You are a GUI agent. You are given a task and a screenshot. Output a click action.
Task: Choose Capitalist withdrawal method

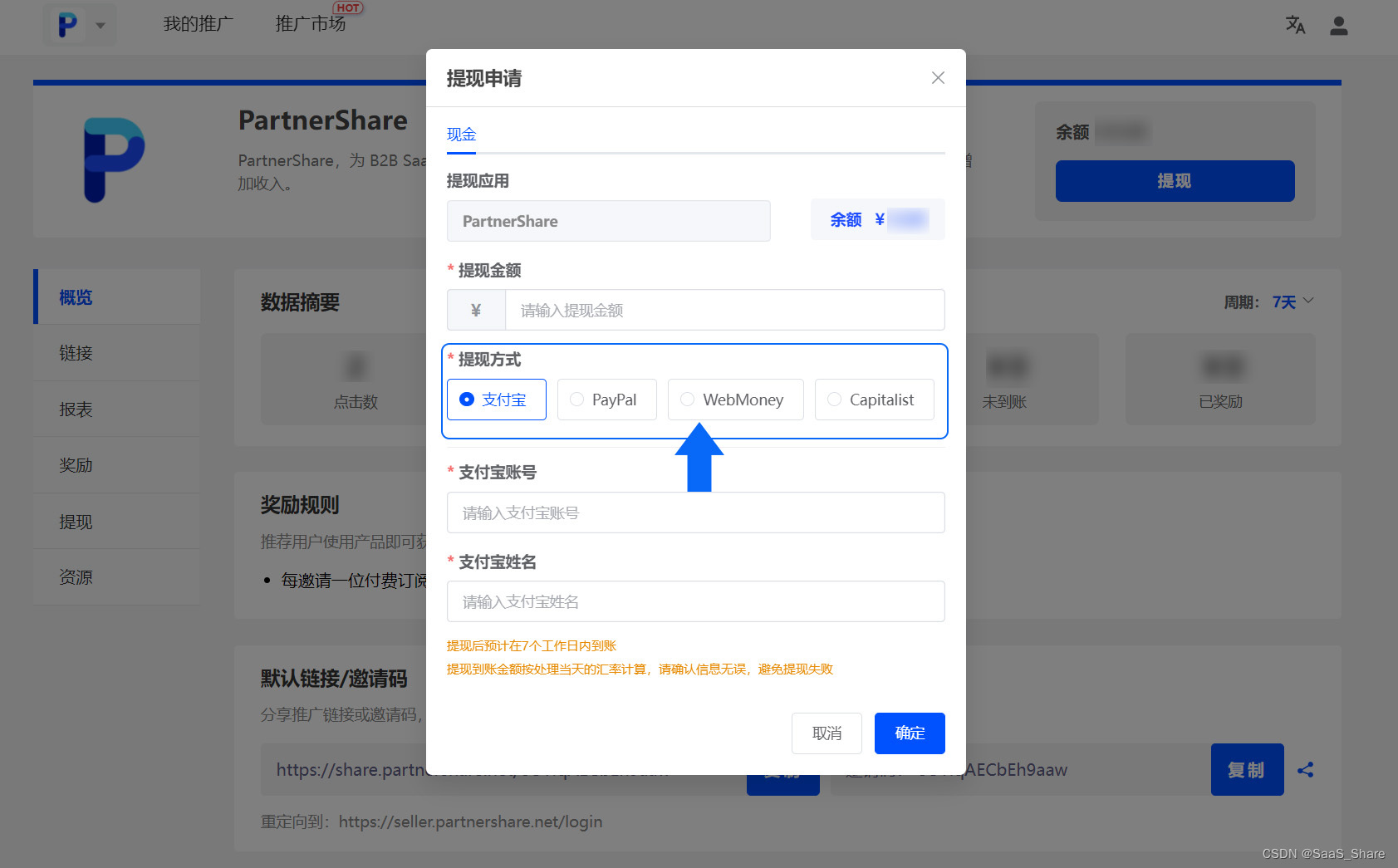[x=874, y=400]
